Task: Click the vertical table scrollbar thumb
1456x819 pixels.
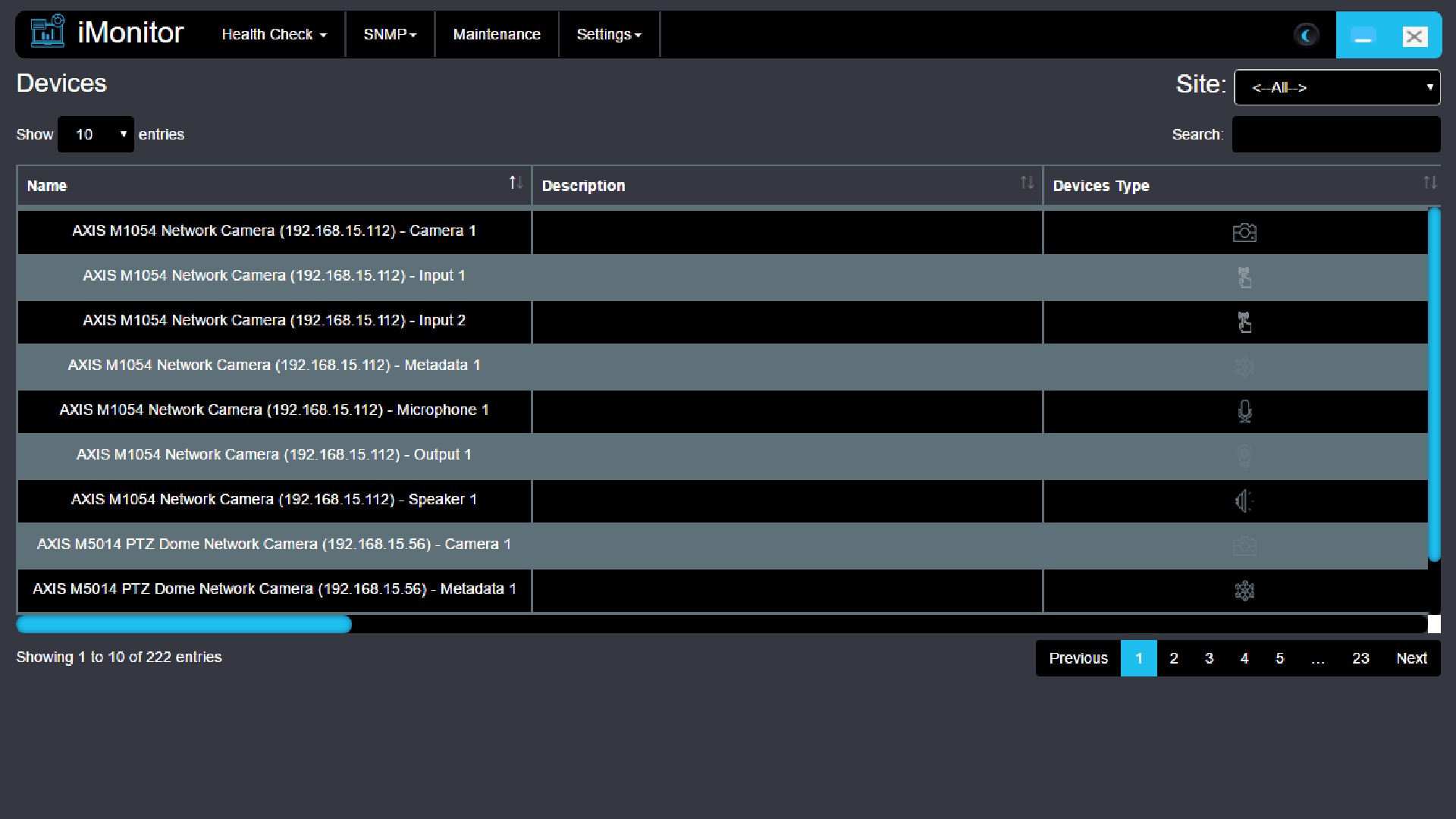Action: (x=1434, y=384)
